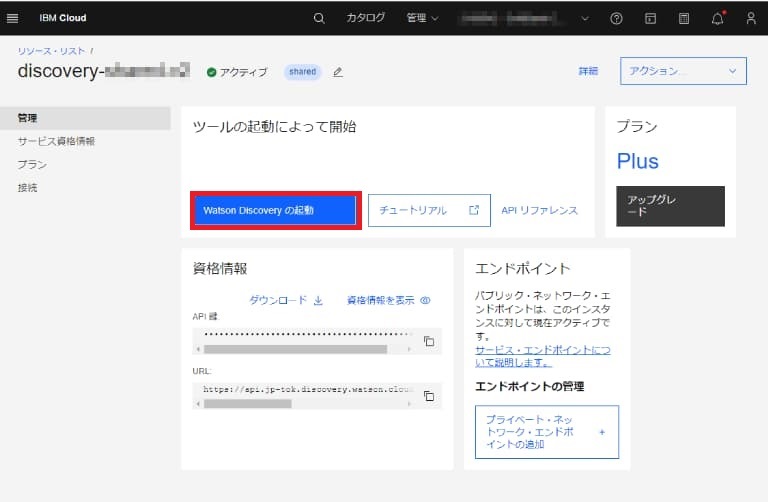Expand the 管理 menu in header
This screenshot has height=502, width=768.
tap(422, 18)
